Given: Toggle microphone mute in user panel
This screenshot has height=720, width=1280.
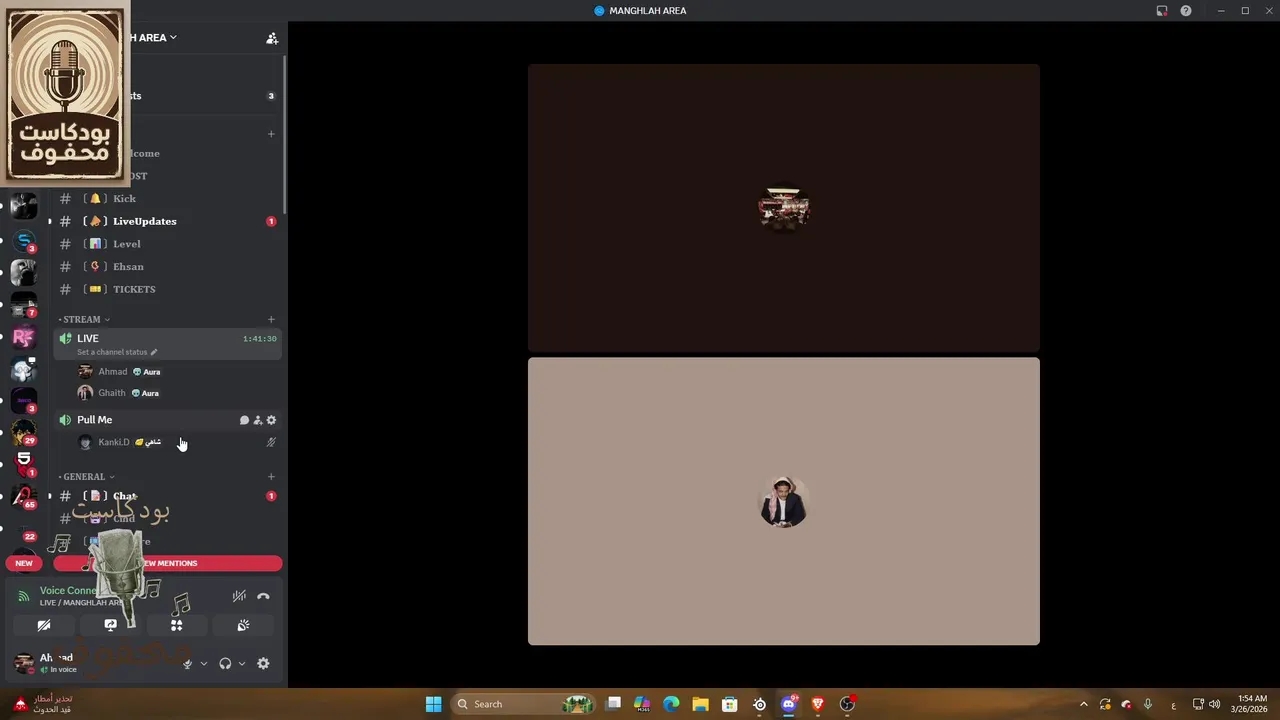Looking at the screenshot, I should [x=187, y=663].
